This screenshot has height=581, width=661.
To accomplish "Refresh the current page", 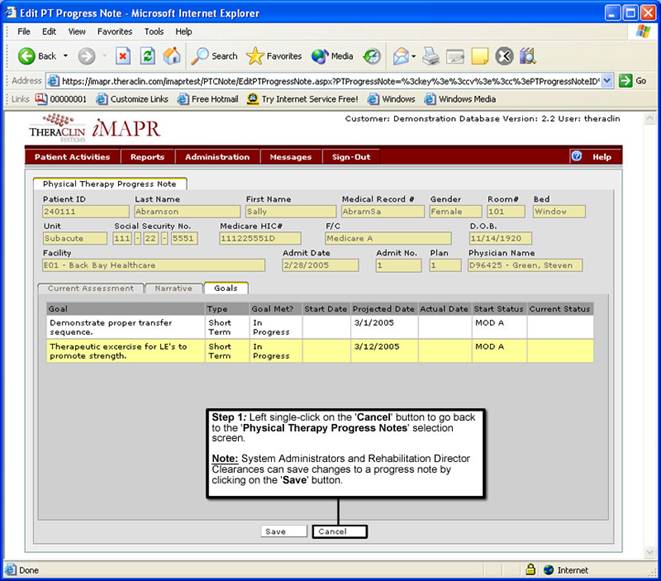I will 148,56.
